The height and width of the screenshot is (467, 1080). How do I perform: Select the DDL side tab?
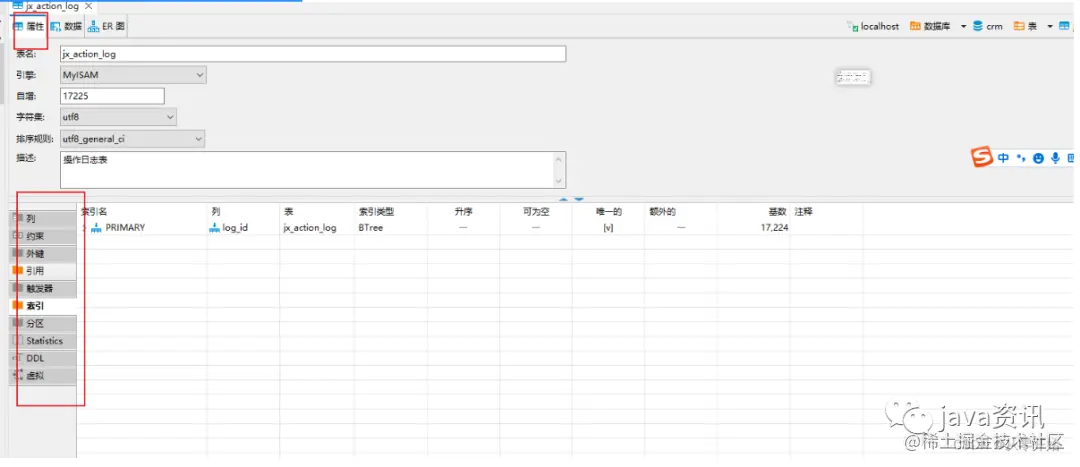[x=43, y=358]
